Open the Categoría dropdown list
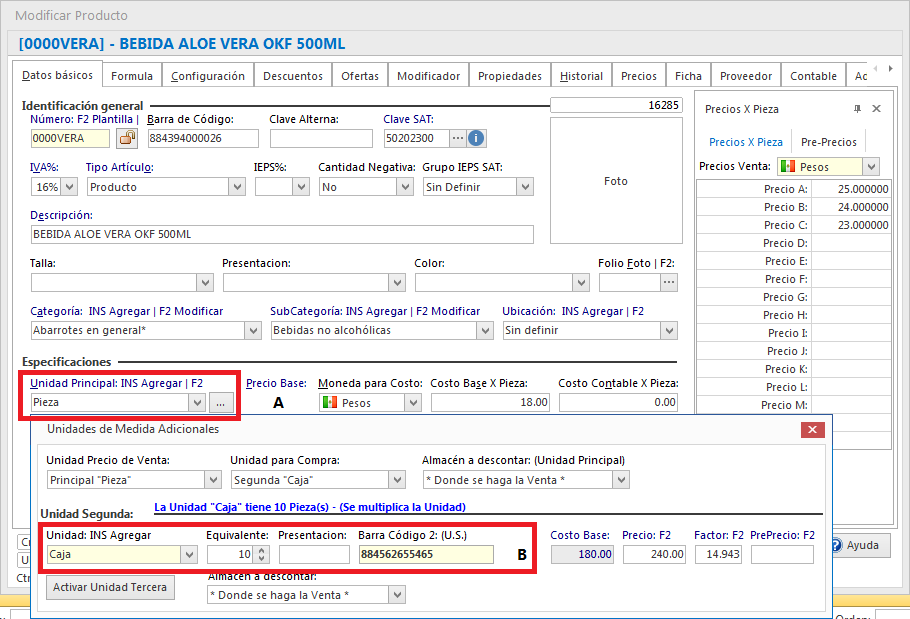910x619 pixels. click(253, 330)
